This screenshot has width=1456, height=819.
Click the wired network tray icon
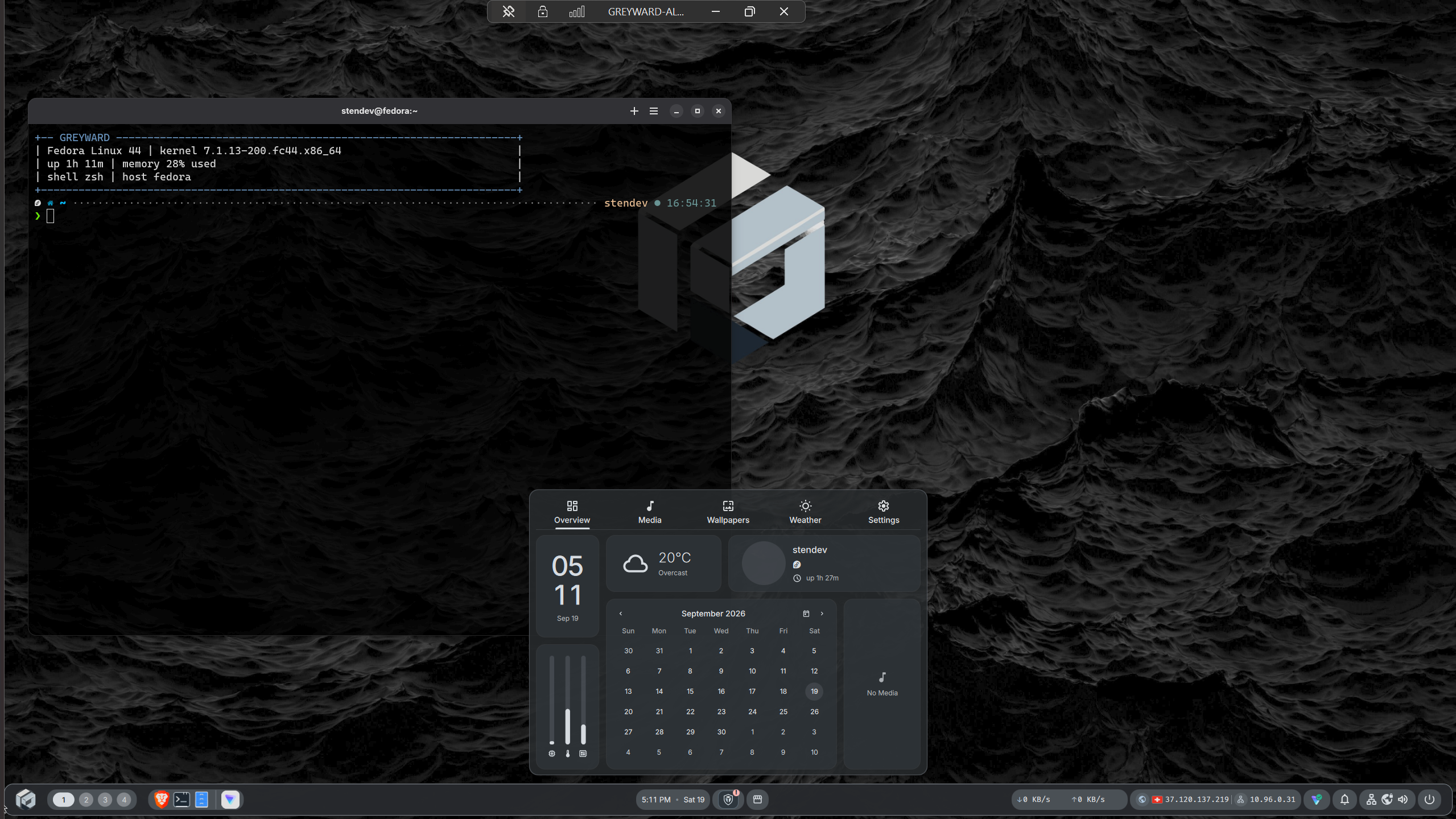(1371, 800)
